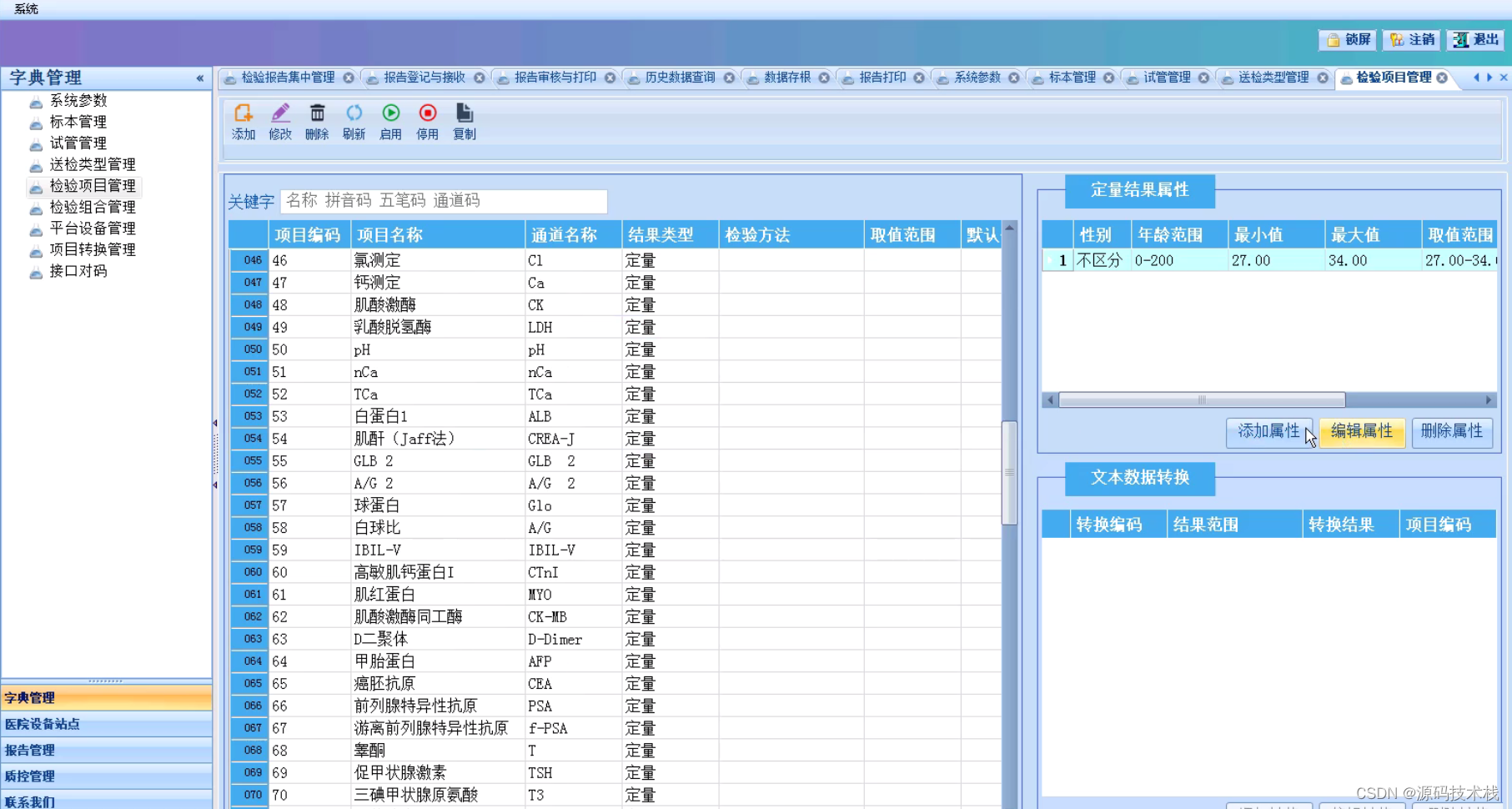Expand the 医院设备站点 section

[106, 724]
